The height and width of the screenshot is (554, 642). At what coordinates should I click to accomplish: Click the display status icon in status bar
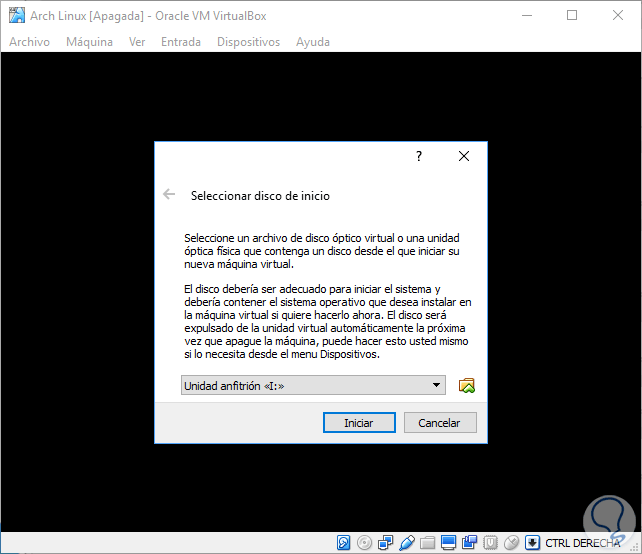[448, 543]
